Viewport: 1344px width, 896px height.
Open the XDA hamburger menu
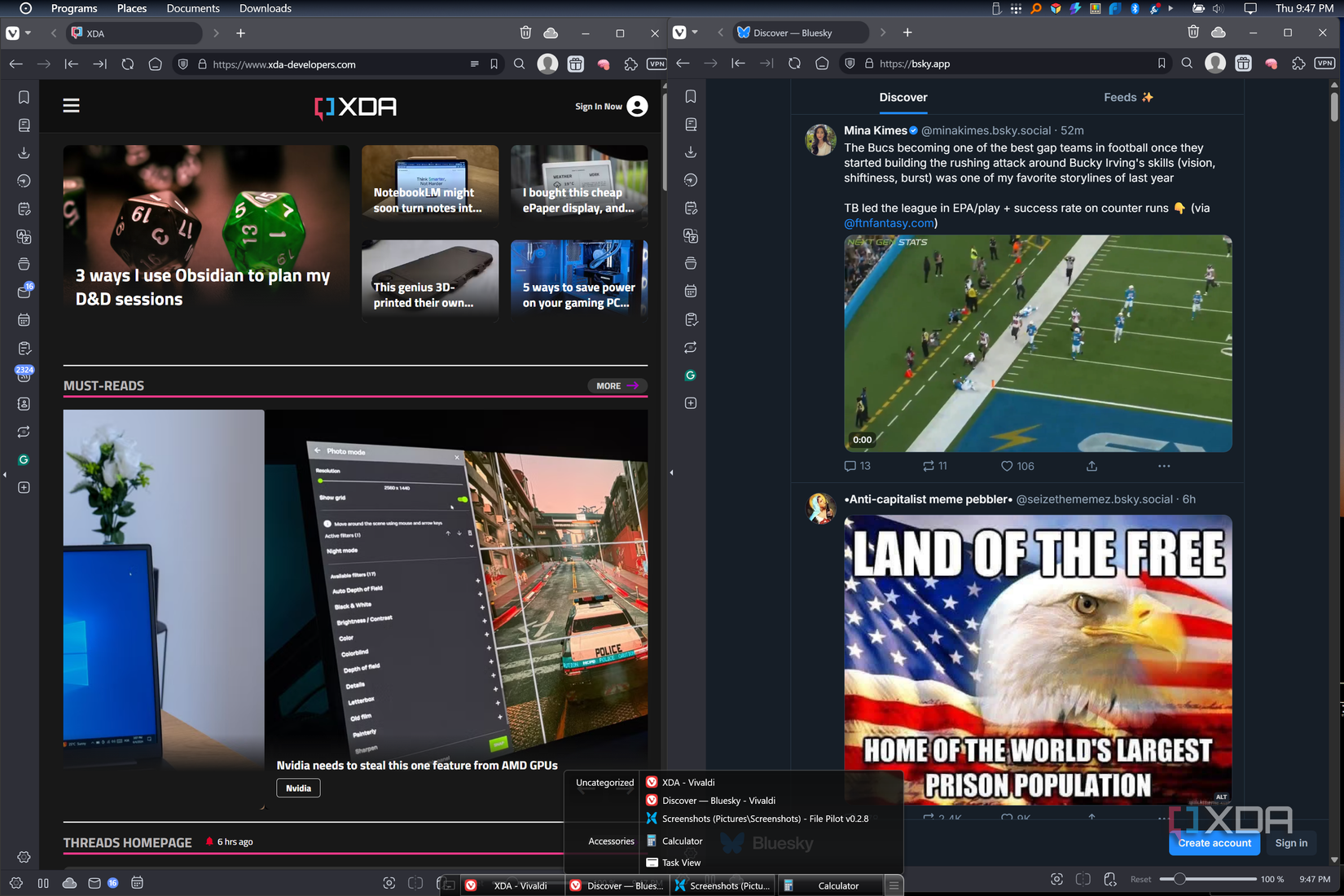[71, 106]
